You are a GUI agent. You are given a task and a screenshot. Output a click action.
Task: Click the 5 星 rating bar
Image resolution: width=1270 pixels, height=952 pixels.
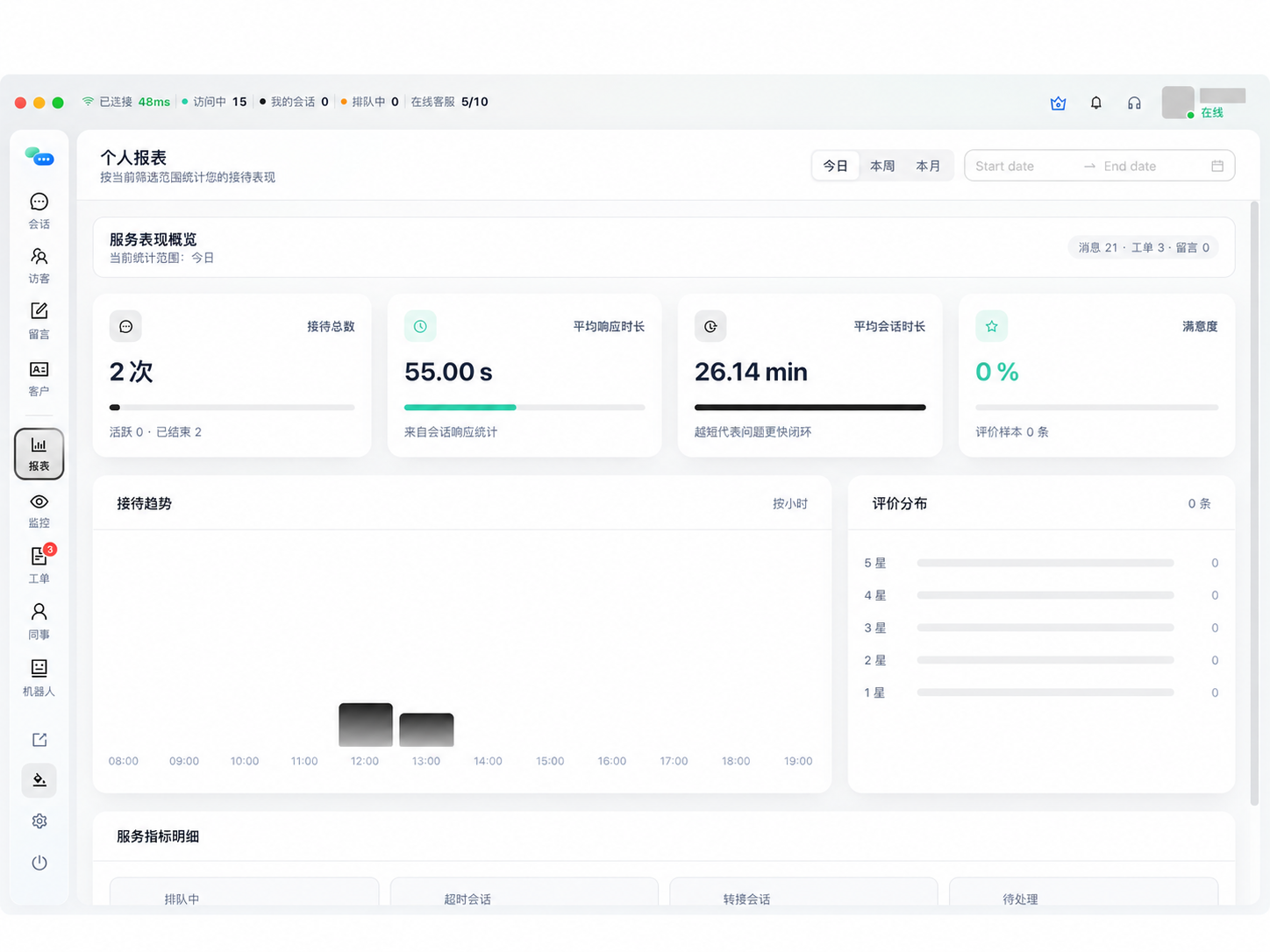[x=1045, y=563]
